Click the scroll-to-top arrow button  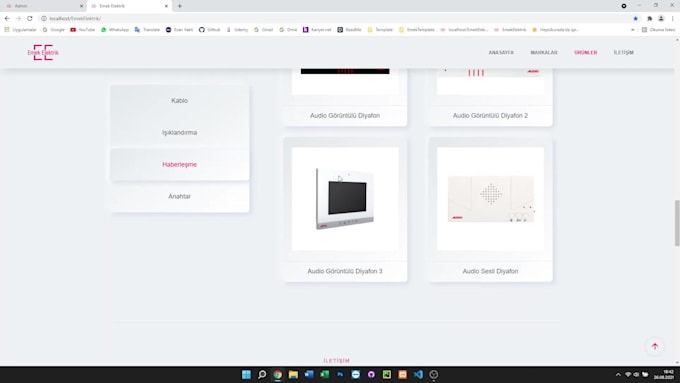655,346
